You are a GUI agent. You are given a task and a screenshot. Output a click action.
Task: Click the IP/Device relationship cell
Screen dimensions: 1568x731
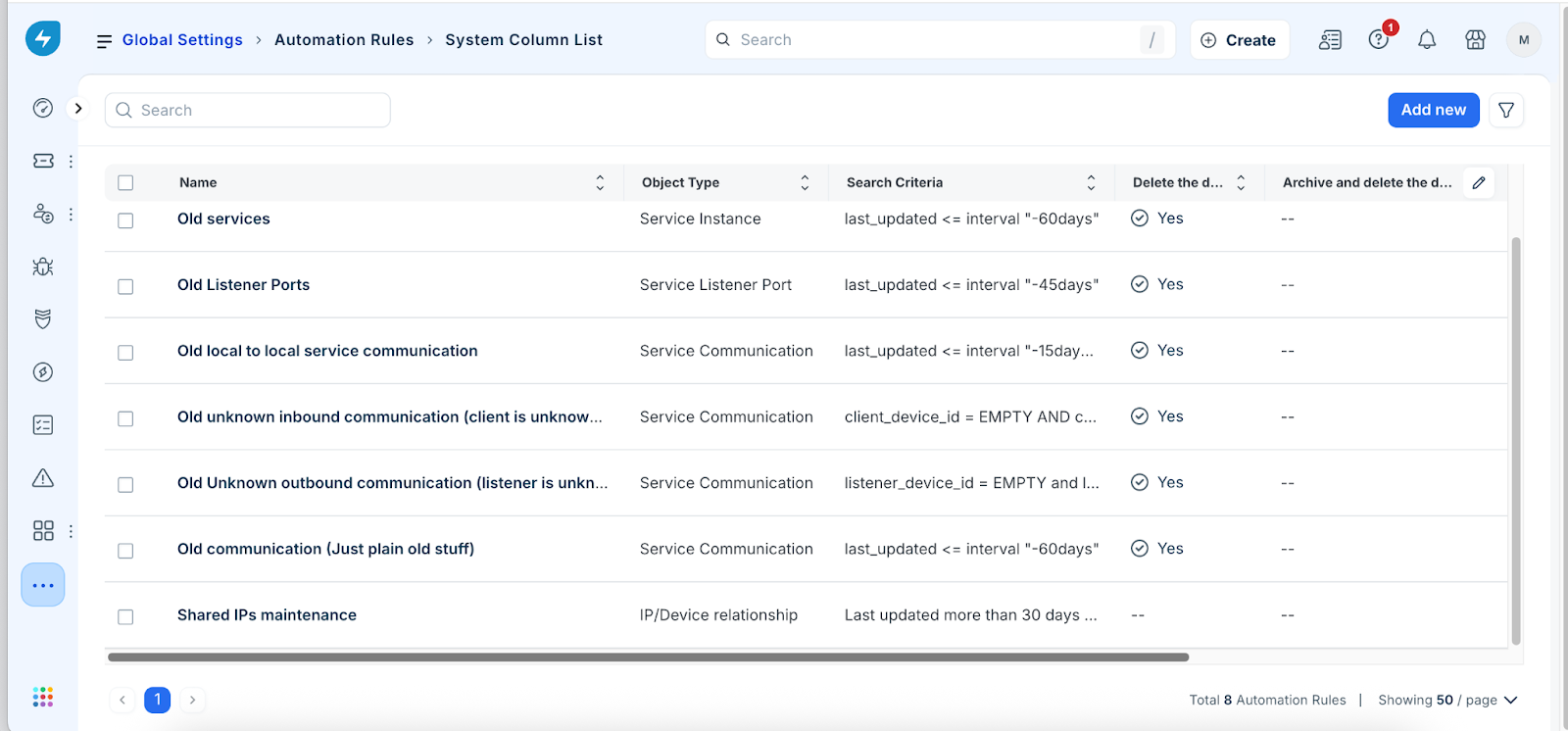point(718,614)
